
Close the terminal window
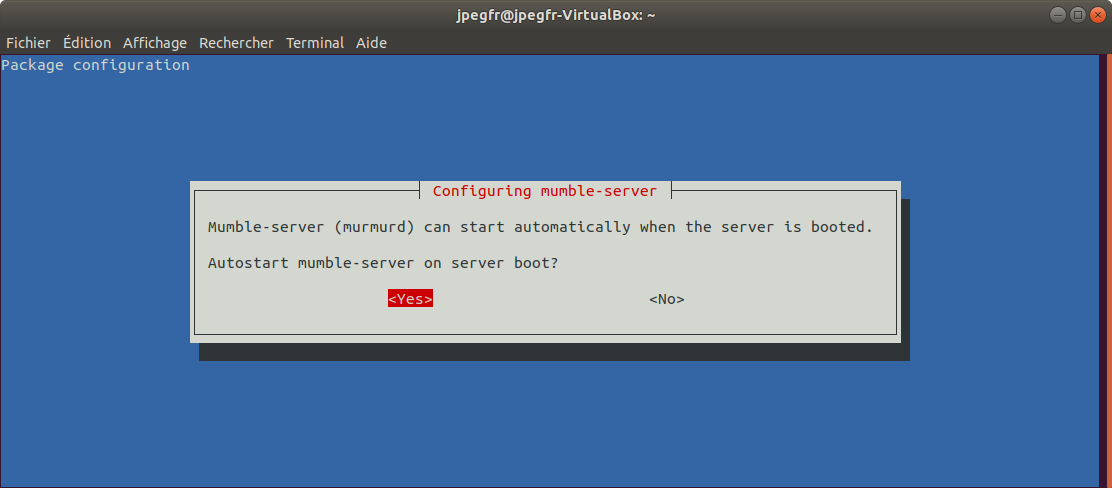1097,14
